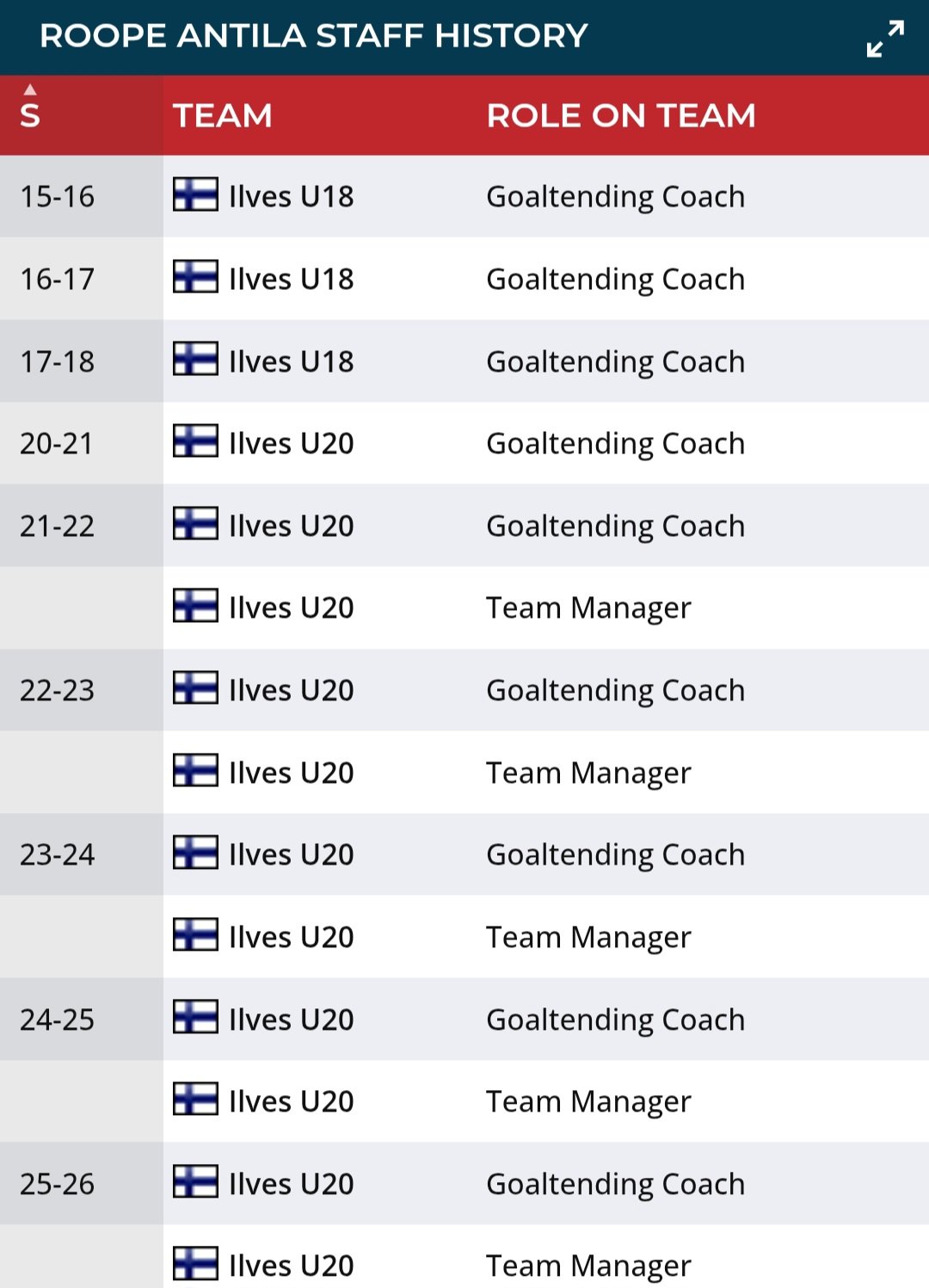This screenshot has width=929, height=1288.
Task: Open Ilves U20 team for 25-26 Goaltending Coach
Action: 292,1185
